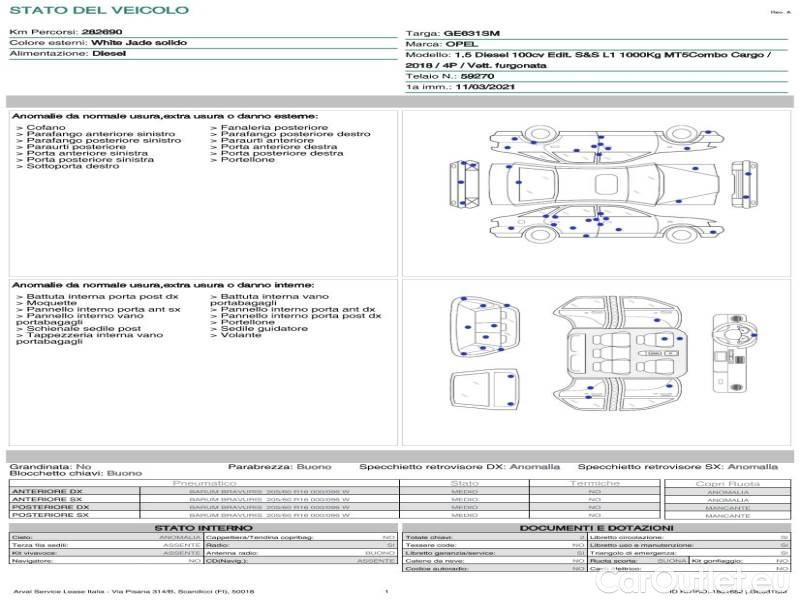The width and height of the screenshot is (800, 600).
Task: Select the Telaio N. 59270 value
Action: tap(477, 76)
